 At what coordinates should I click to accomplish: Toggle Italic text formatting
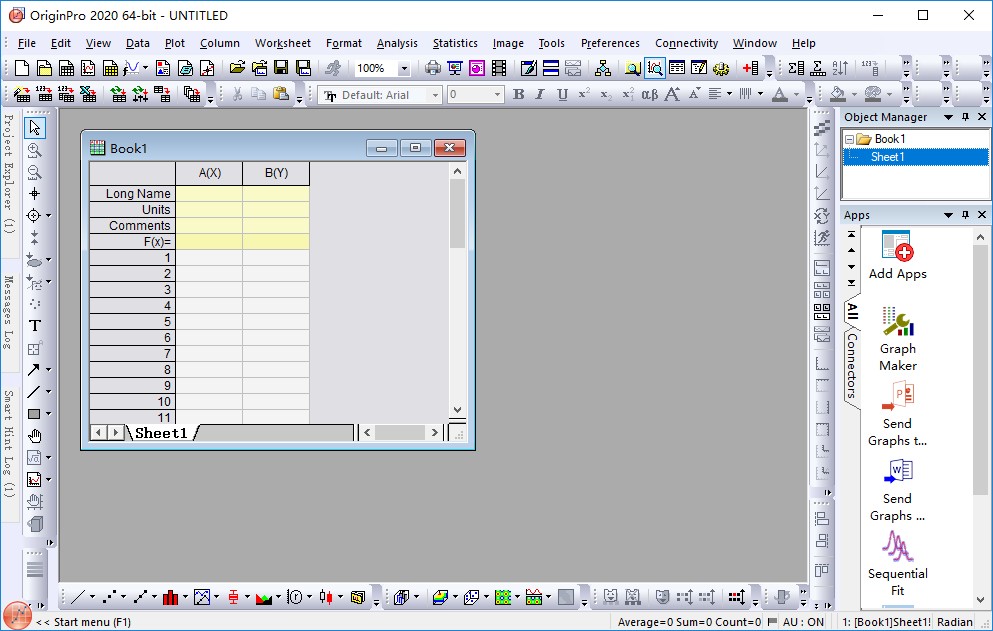click(540, 94)
